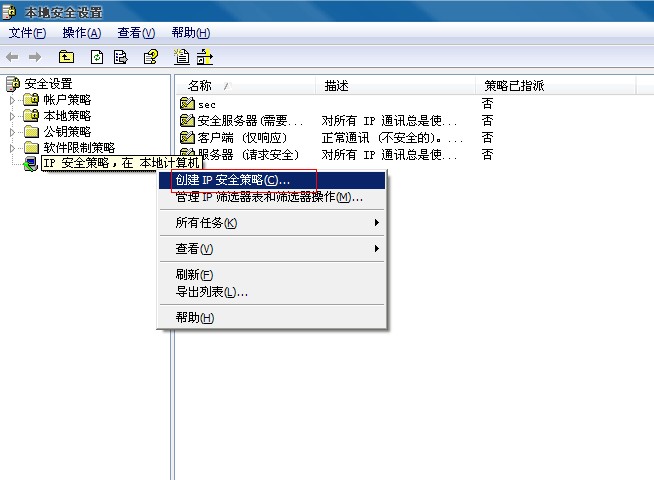Open the 帮助(H) menu in menu bar
This screenshot has width=654, height=480.
pos(191,33)
